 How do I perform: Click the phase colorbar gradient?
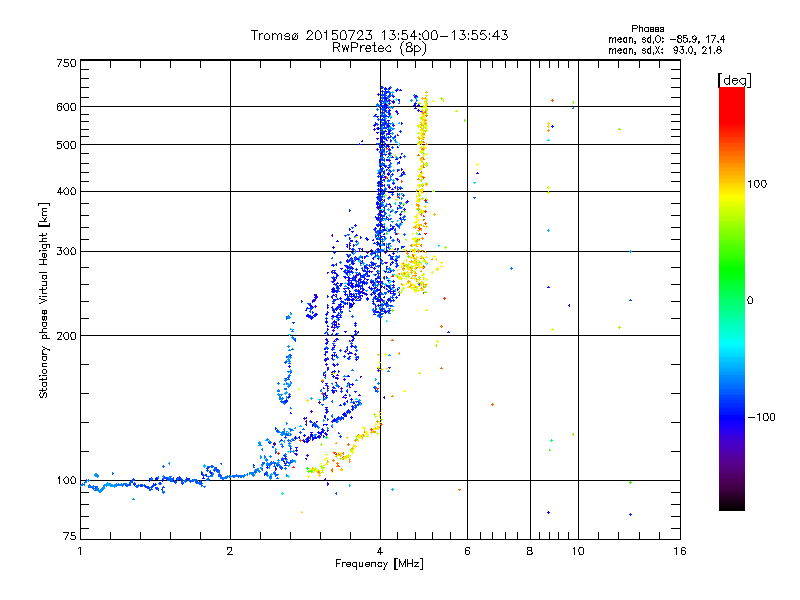coord(732,298)
